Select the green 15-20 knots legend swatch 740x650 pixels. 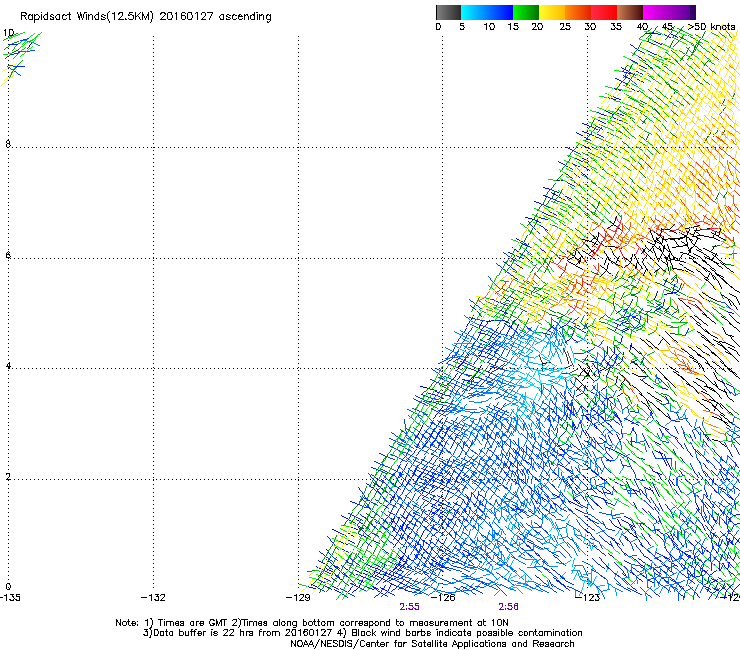[x=526, y=12]
